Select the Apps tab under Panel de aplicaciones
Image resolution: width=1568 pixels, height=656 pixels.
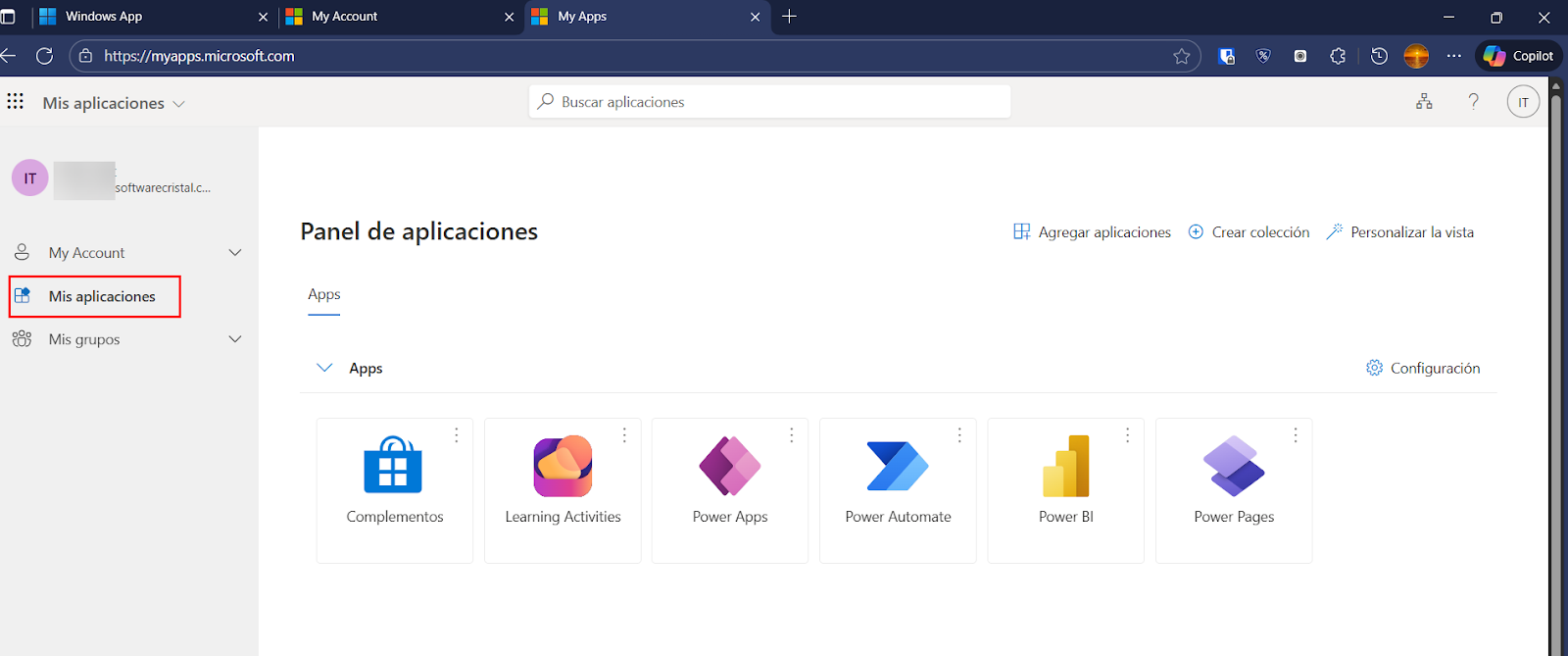click(324, 294)
